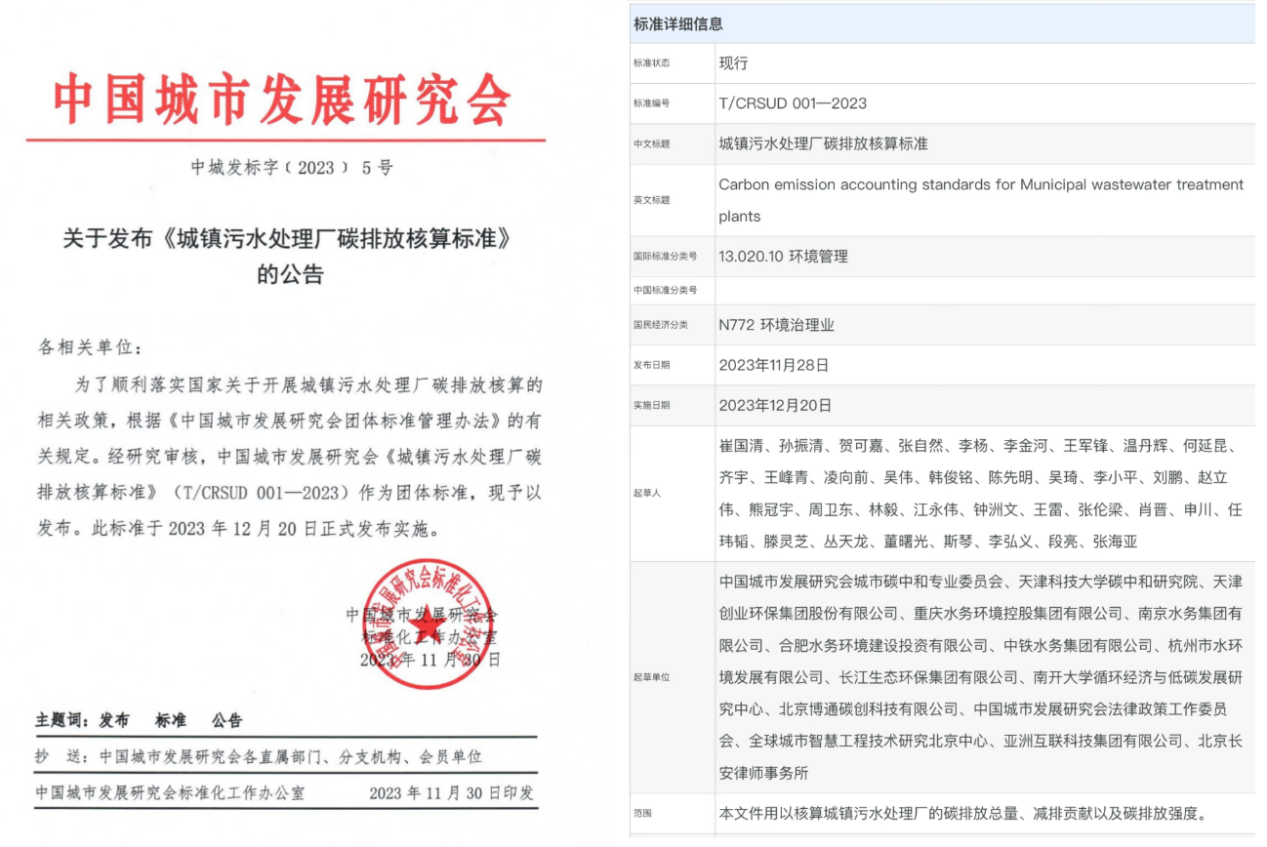Click the N772 环境治理业 economic classification

[776, 325]
